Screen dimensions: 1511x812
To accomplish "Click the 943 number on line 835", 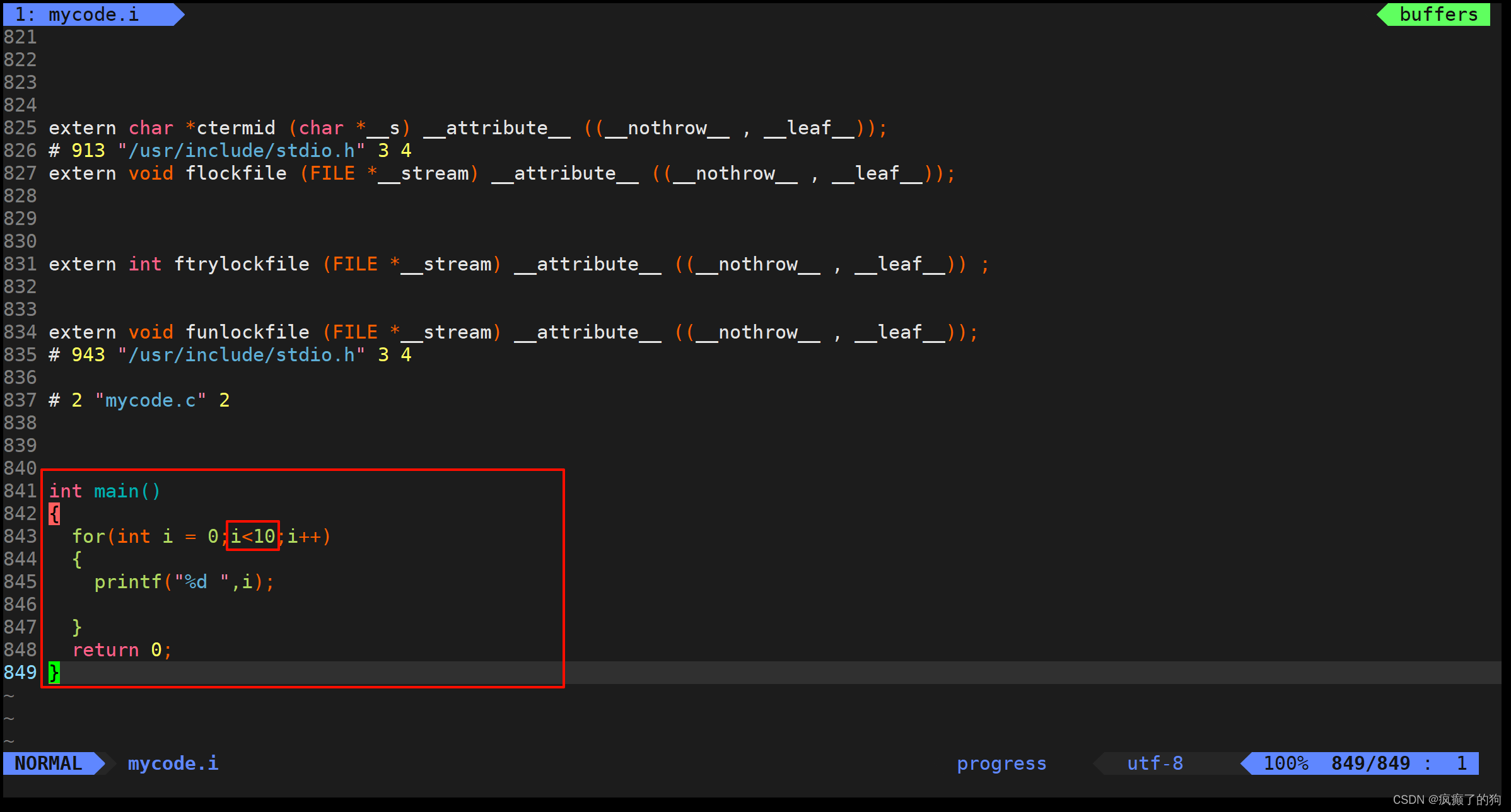I will click(x=88, y=355).
